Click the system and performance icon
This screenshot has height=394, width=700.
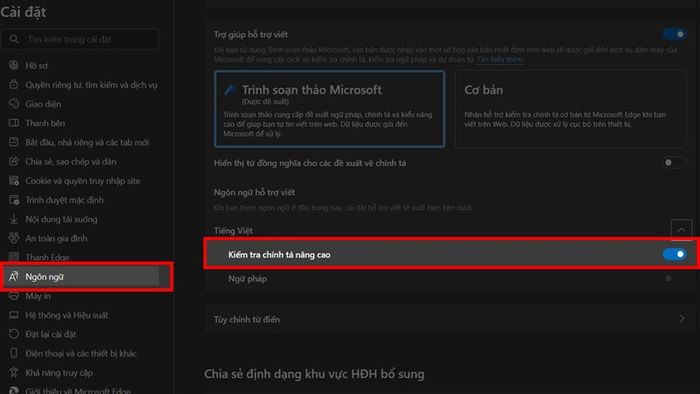[14, 315]
